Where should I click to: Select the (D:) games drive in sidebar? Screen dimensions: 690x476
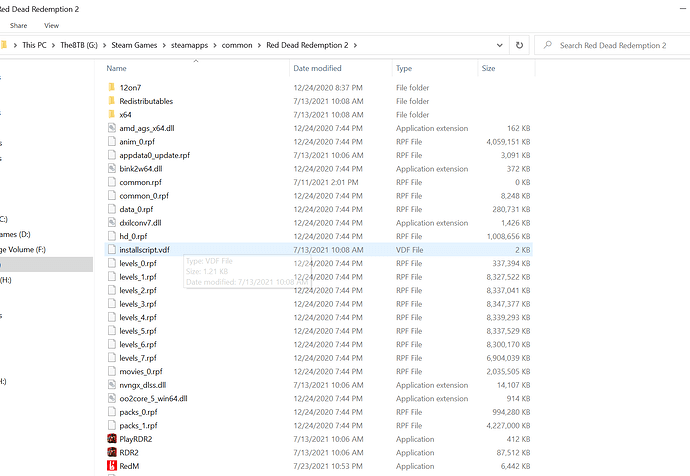pos(15,234)
